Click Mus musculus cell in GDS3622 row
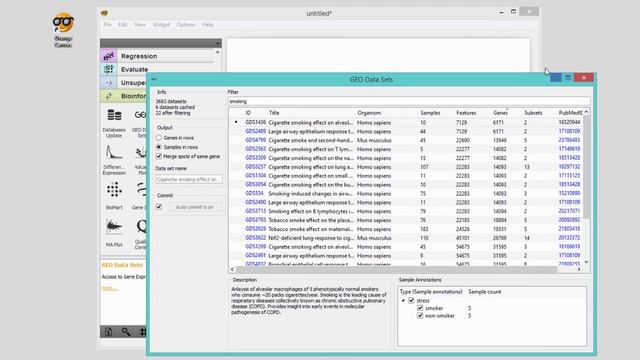This screenshot has height=360, width=640. (374, 238)
